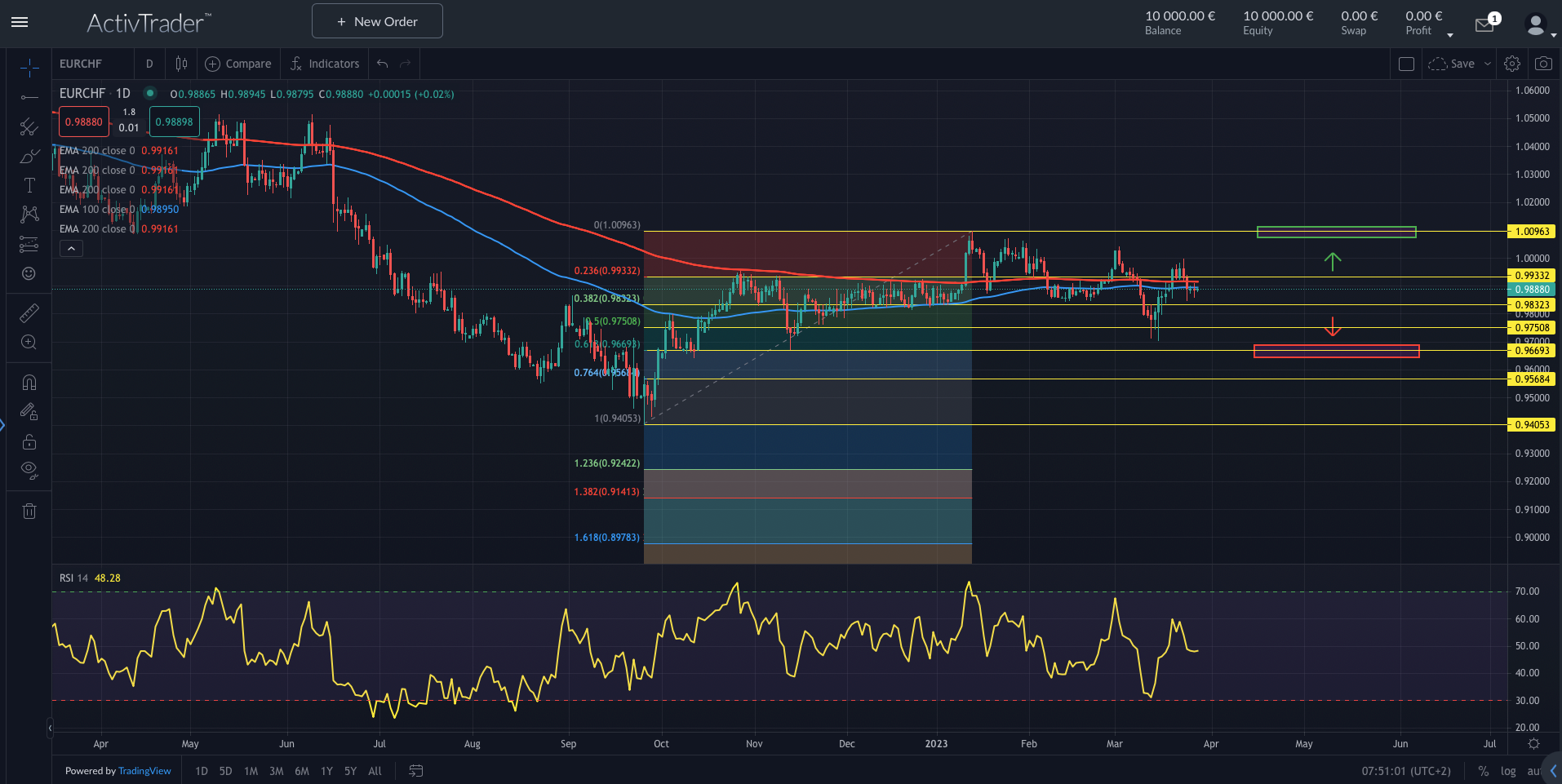Select the brush drawing tool

29,156
